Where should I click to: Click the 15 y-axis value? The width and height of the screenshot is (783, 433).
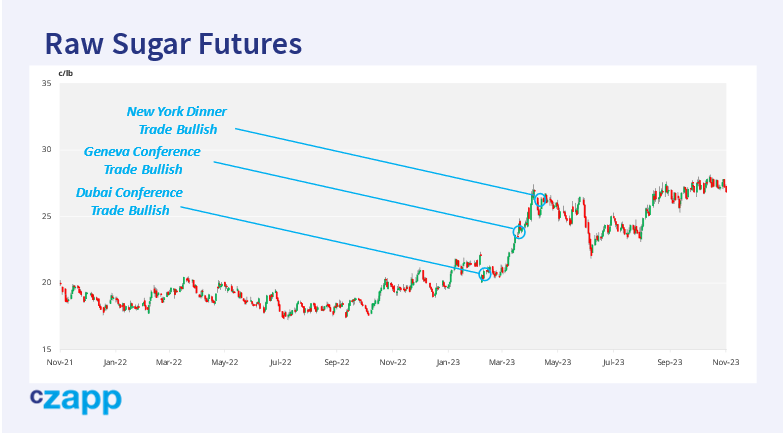pos(46,348)
